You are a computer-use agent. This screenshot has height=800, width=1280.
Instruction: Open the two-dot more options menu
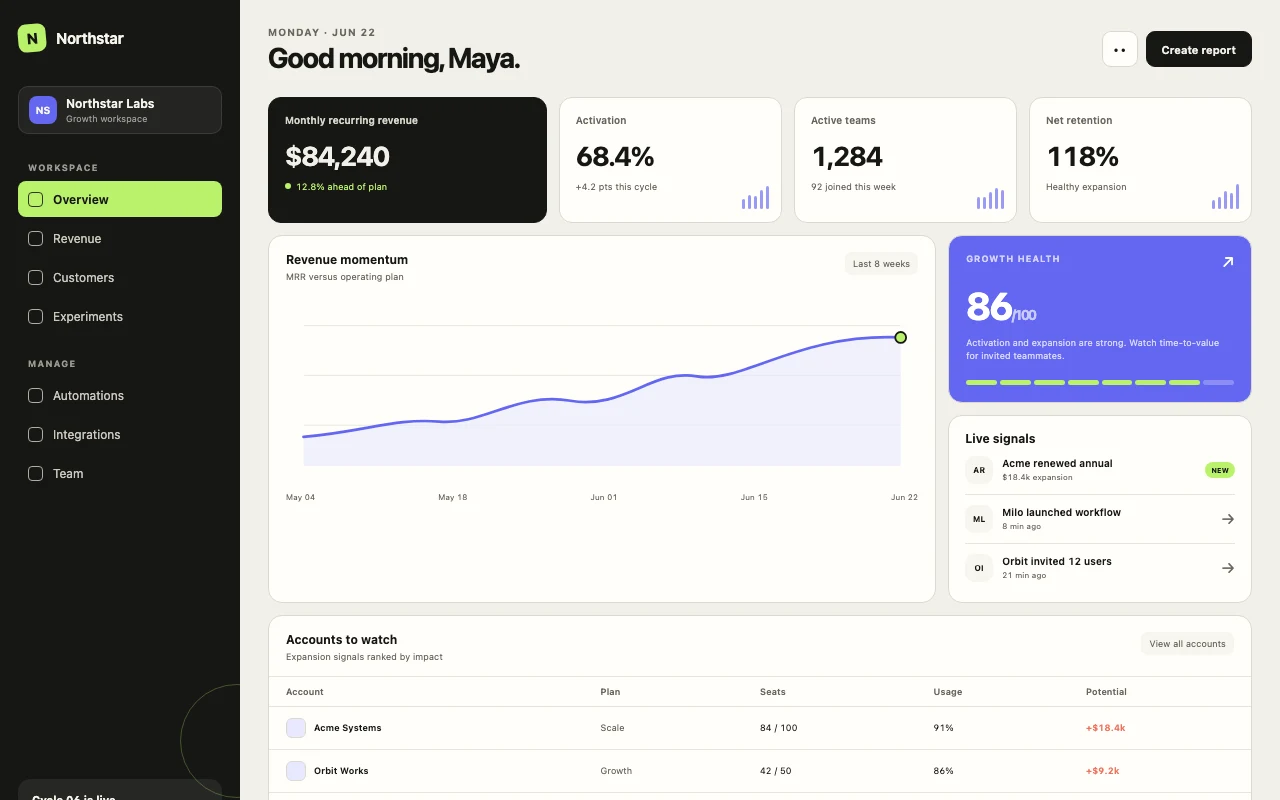[1120, 49]
